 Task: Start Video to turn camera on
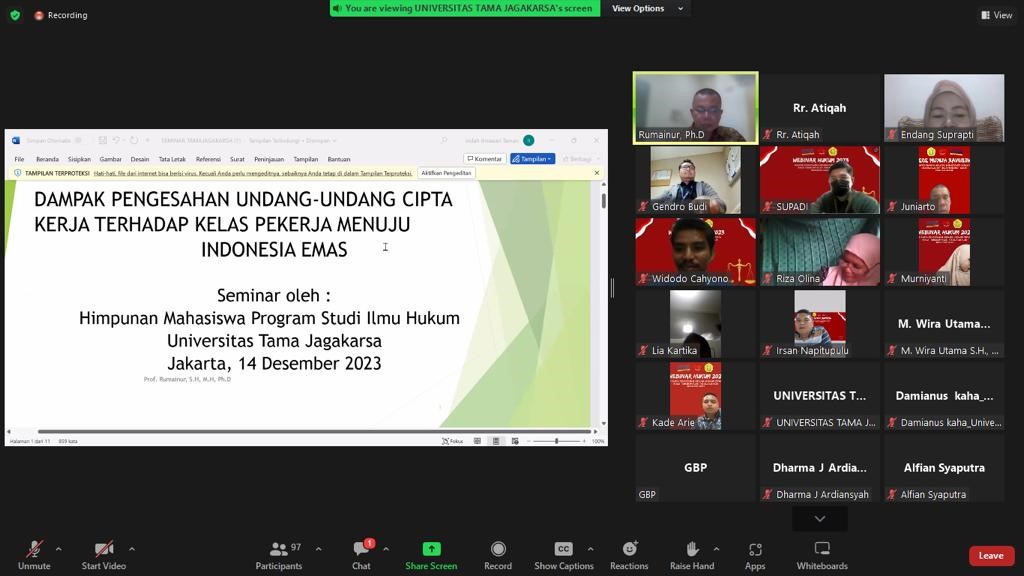104,555
